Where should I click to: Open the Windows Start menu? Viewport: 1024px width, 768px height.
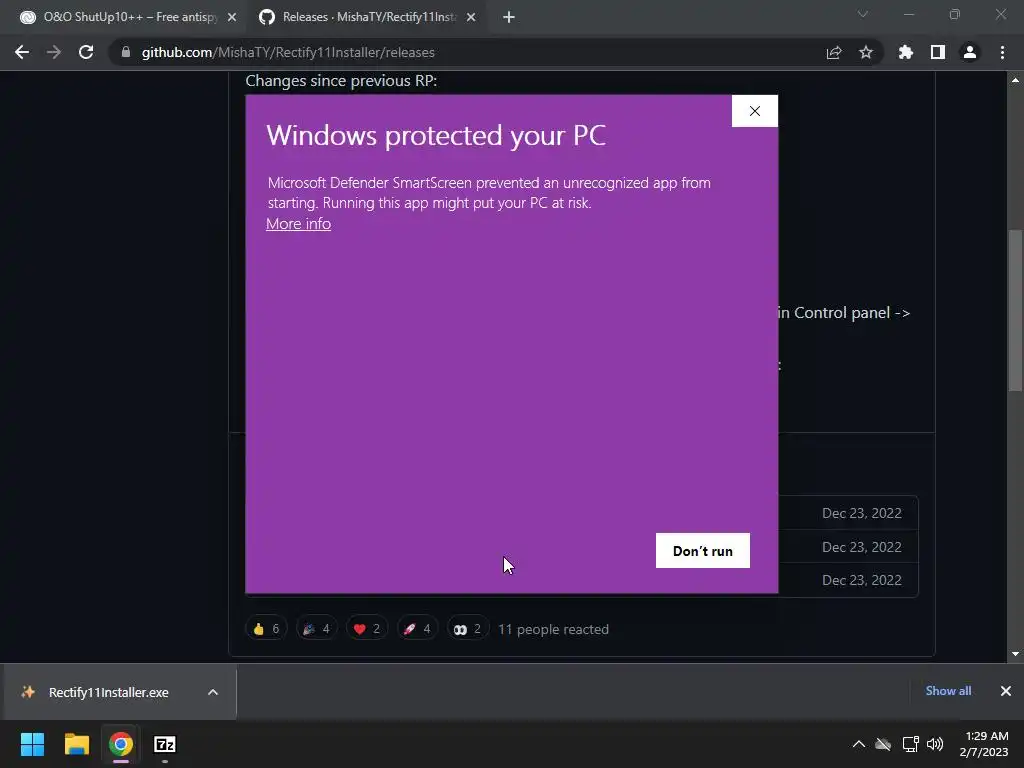[x=32, y=744]
